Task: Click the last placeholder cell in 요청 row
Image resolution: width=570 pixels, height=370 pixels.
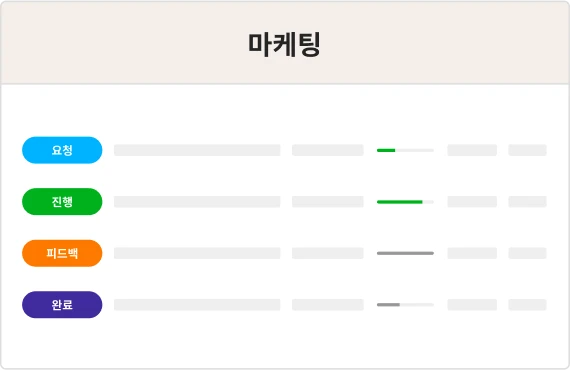Action: tap(527, 150)
